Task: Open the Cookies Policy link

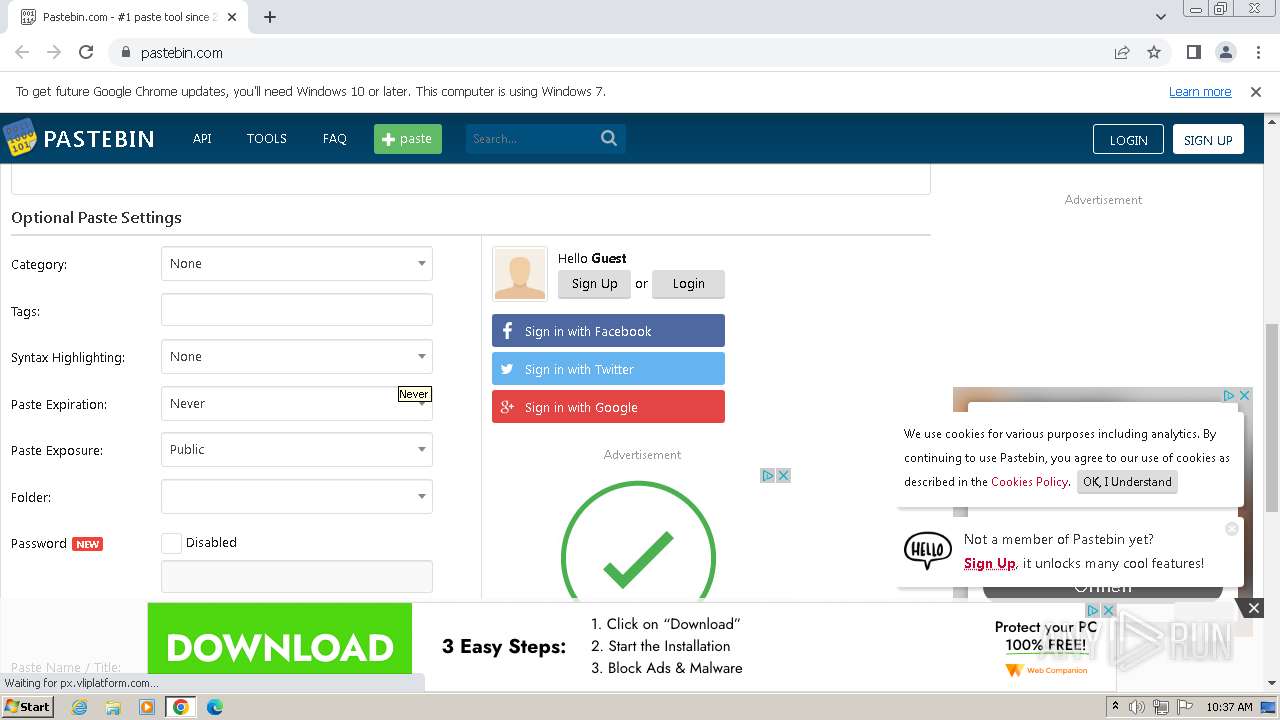Action: (x=1029, y=482)
